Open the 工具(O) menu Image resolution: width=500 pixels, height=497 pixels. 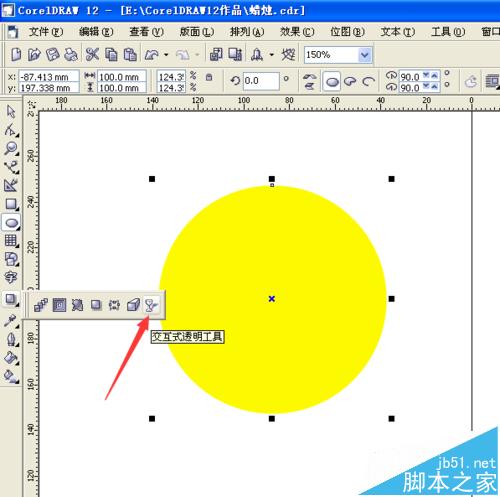[448, 32]
